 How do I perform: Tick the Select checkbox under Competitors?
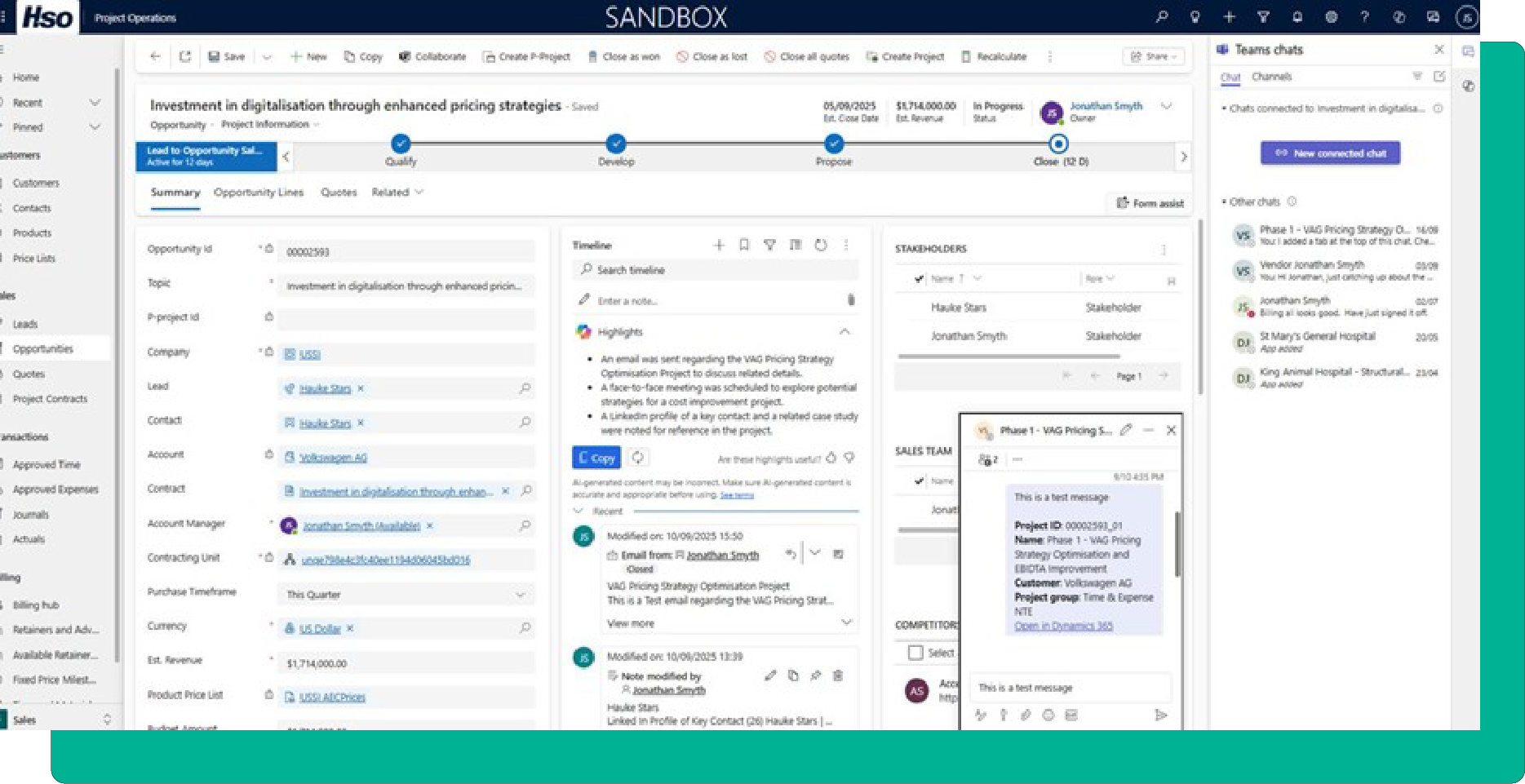(x=915, y=653)
